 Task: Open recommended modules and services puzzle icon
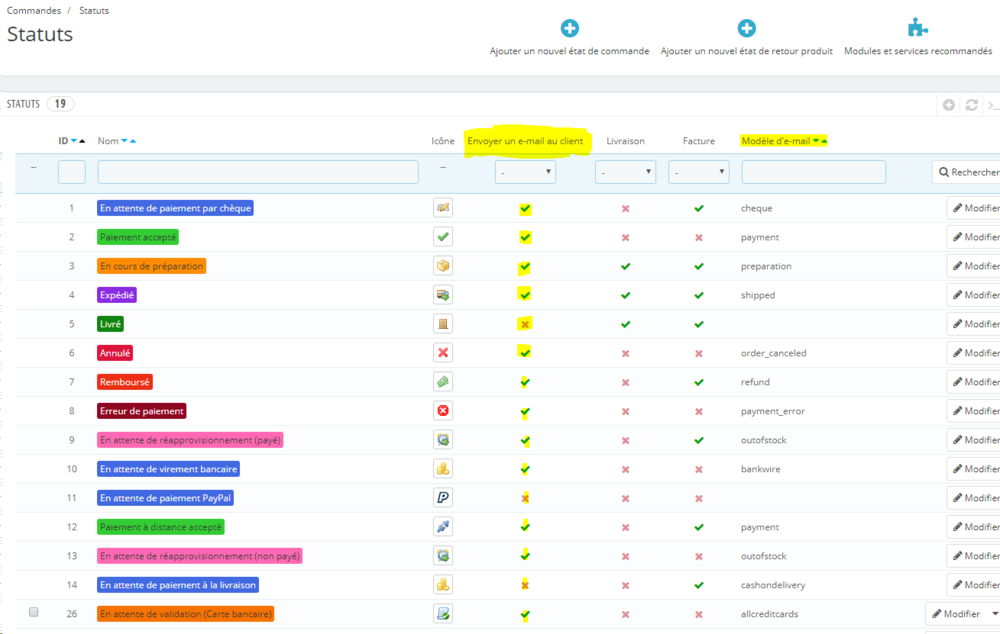917,29
